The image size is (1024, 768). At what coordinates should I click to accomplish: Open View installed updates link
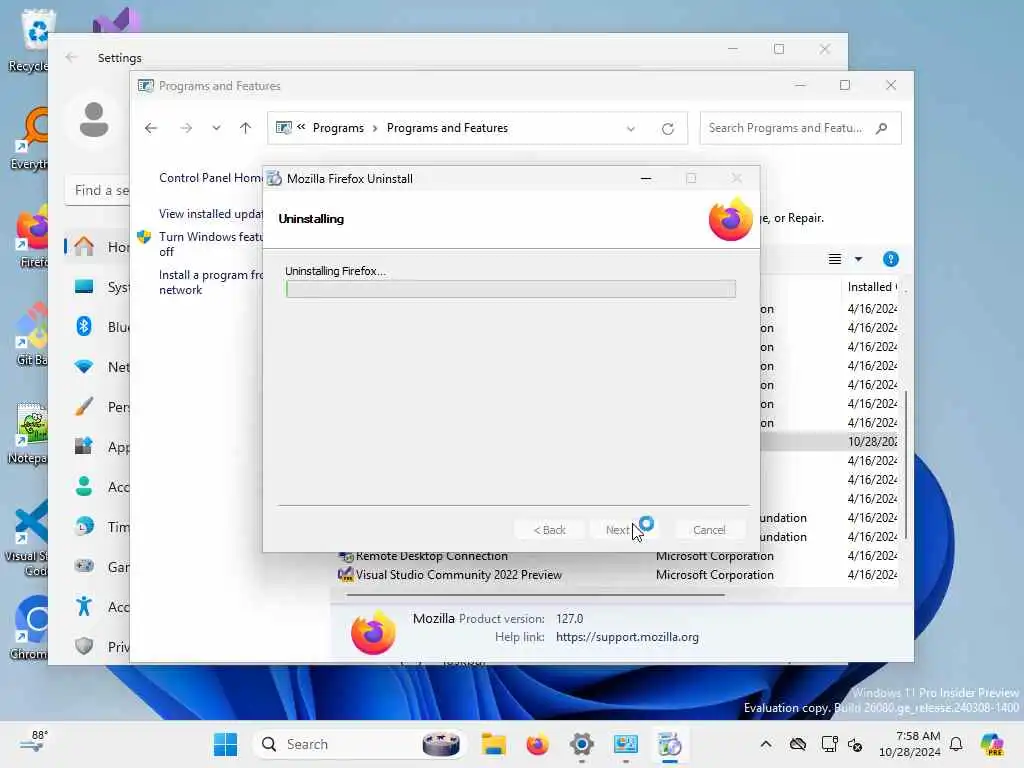[210, 214]
